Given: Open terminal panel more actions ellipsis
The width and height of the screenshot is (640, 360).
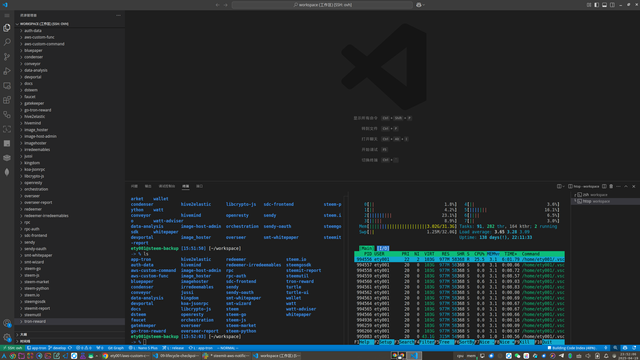Looking at the screenshot, I should 618,187.
